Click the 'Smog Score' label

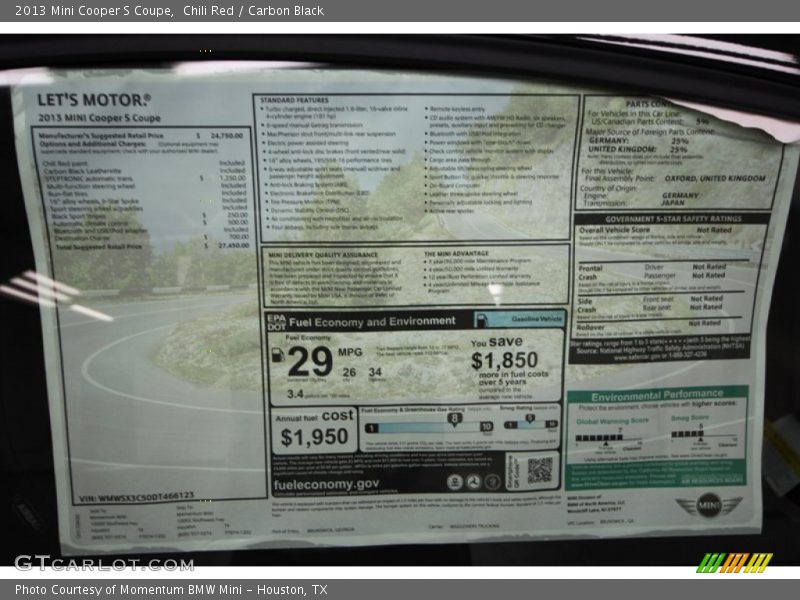(x=690, y=418)
